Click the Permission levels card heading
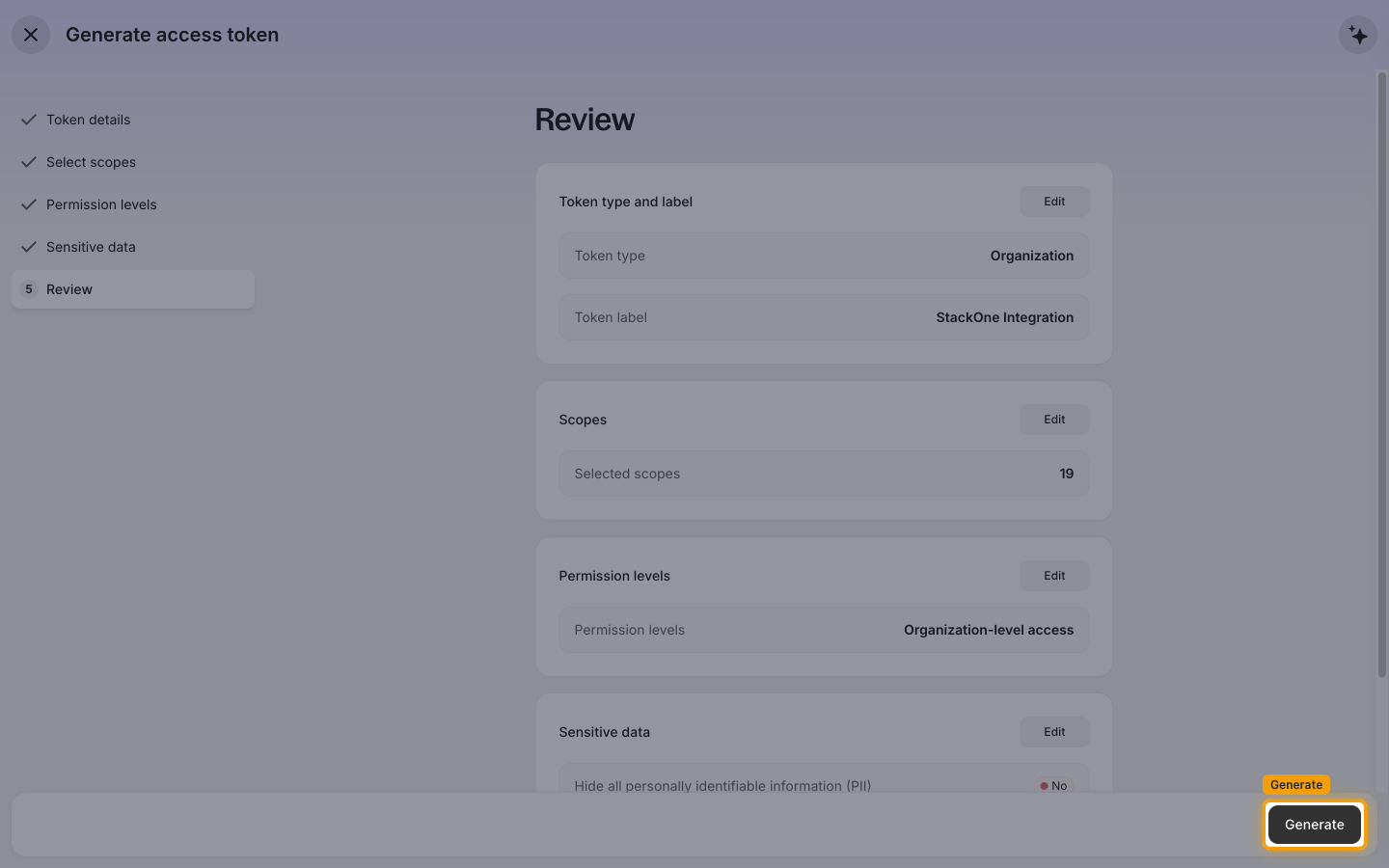The image size is (1389, 868). pos(614,576)
